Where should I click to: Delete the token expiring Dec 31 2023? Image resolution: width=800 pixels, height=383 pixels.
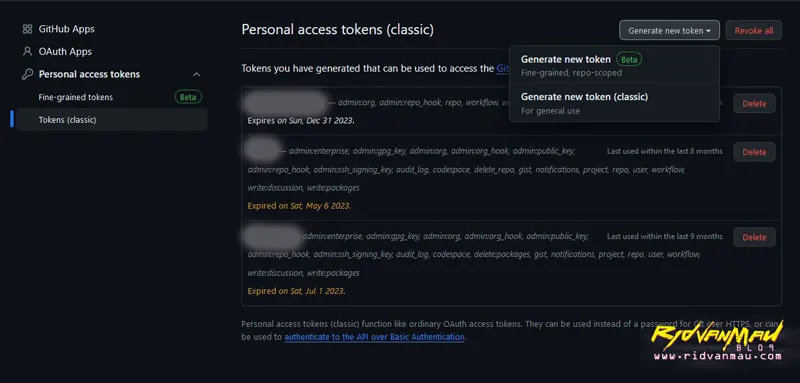pyautogui.click(x=754, y=104)
